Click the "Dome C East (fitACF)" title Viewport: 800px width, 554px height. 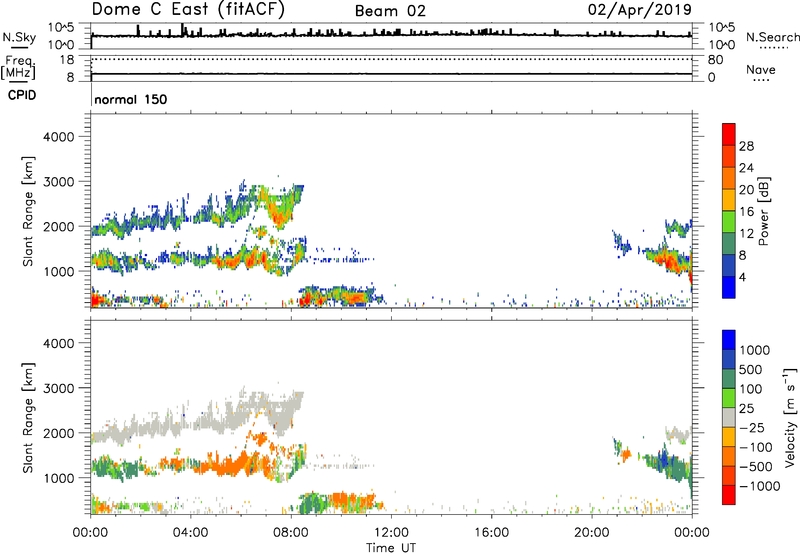point(188,10)
